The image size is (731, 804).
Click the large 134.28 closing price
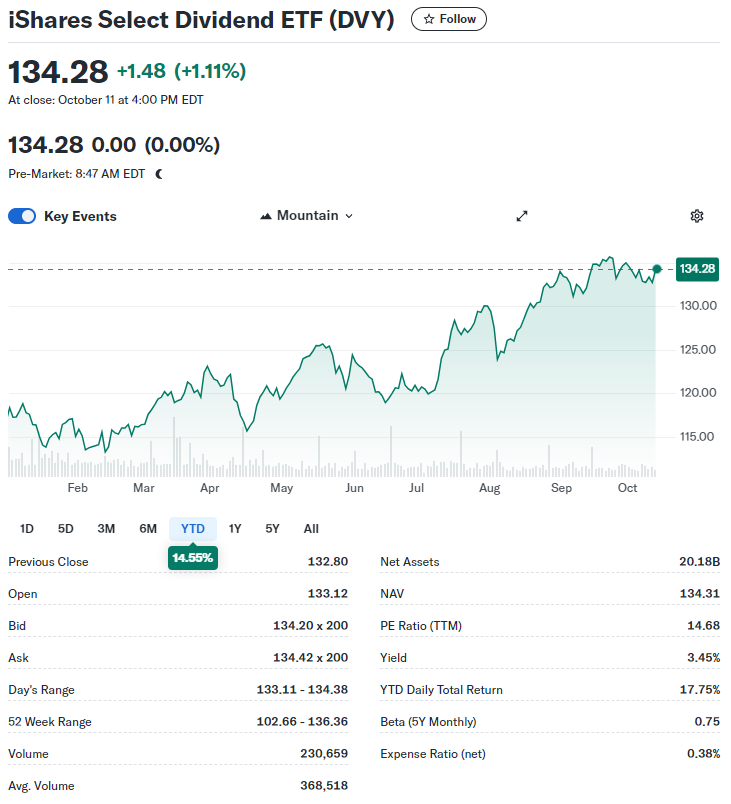pyautogui.click(x=58, y=72)
